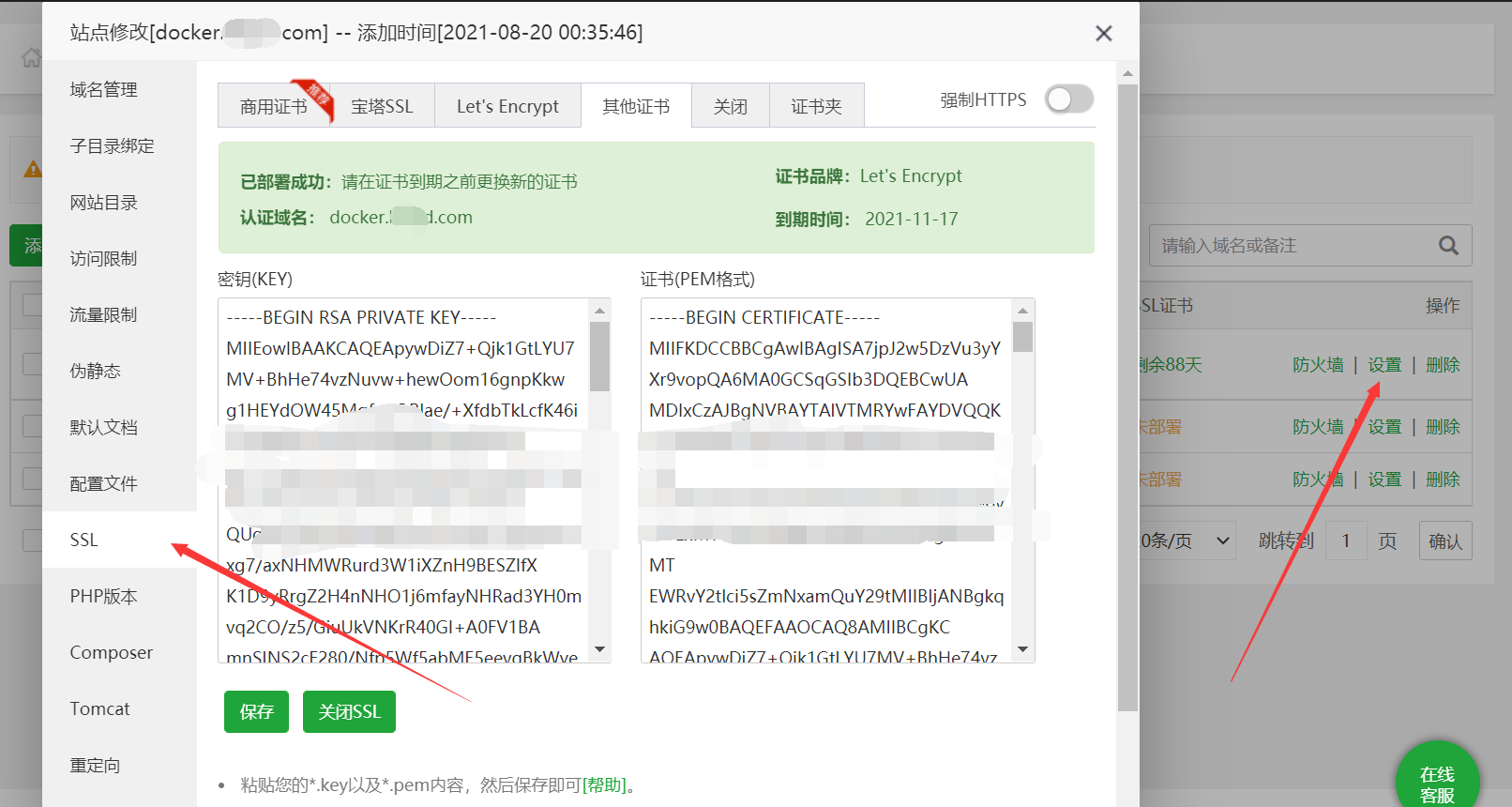This screenshot has height=807, width=1512.
Task: Open the Tomcat section
Action: 99,709
